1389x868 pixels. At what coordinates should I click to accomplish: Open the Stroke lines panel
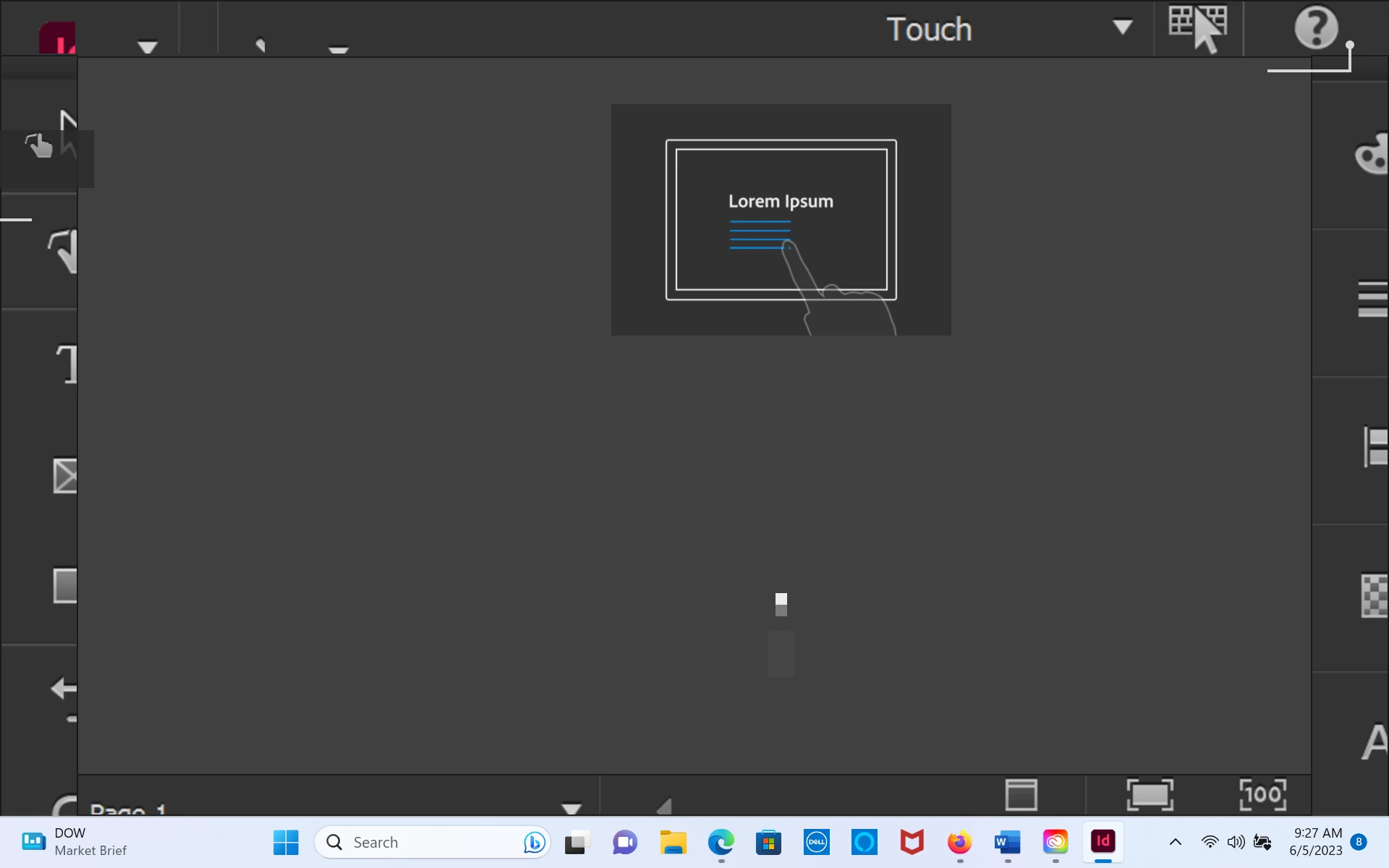point(1372,299)
